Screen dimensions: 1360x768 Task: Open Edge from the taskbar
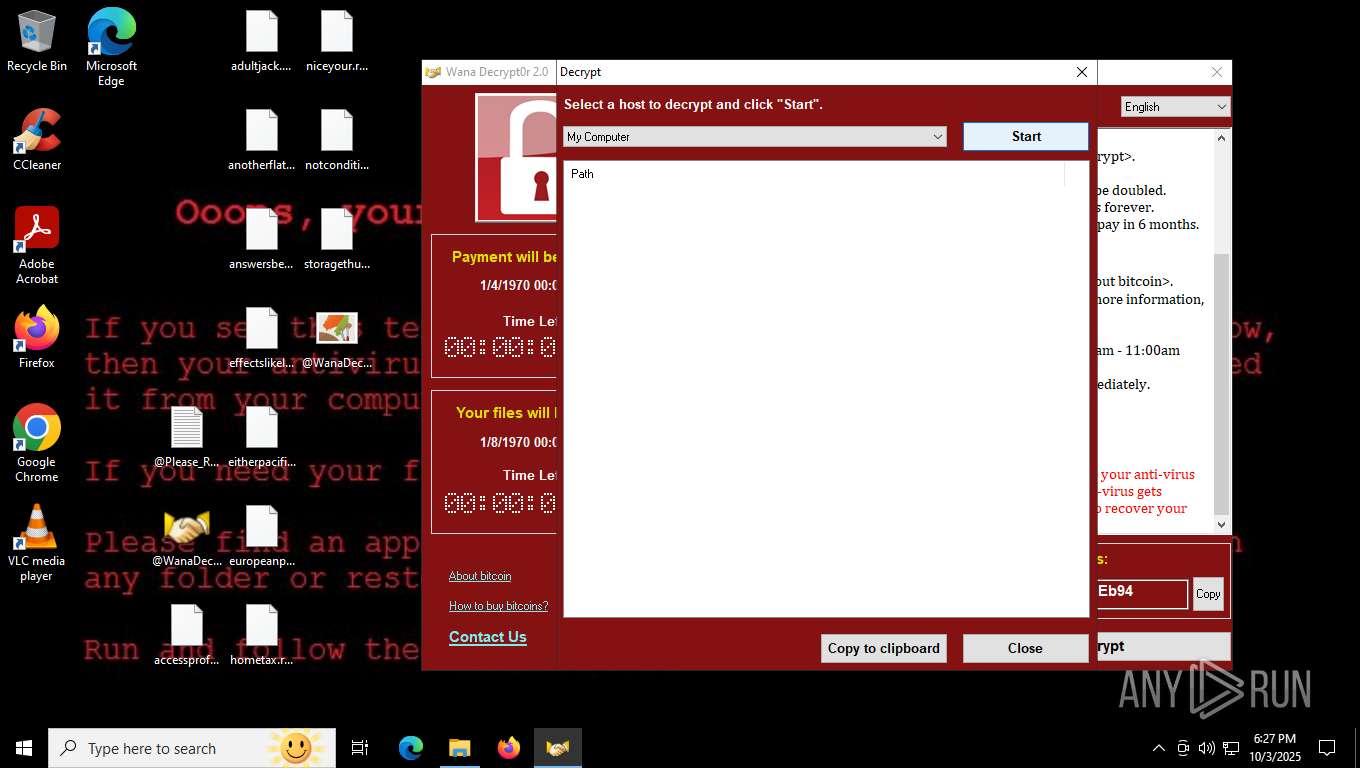coord(411,748)
